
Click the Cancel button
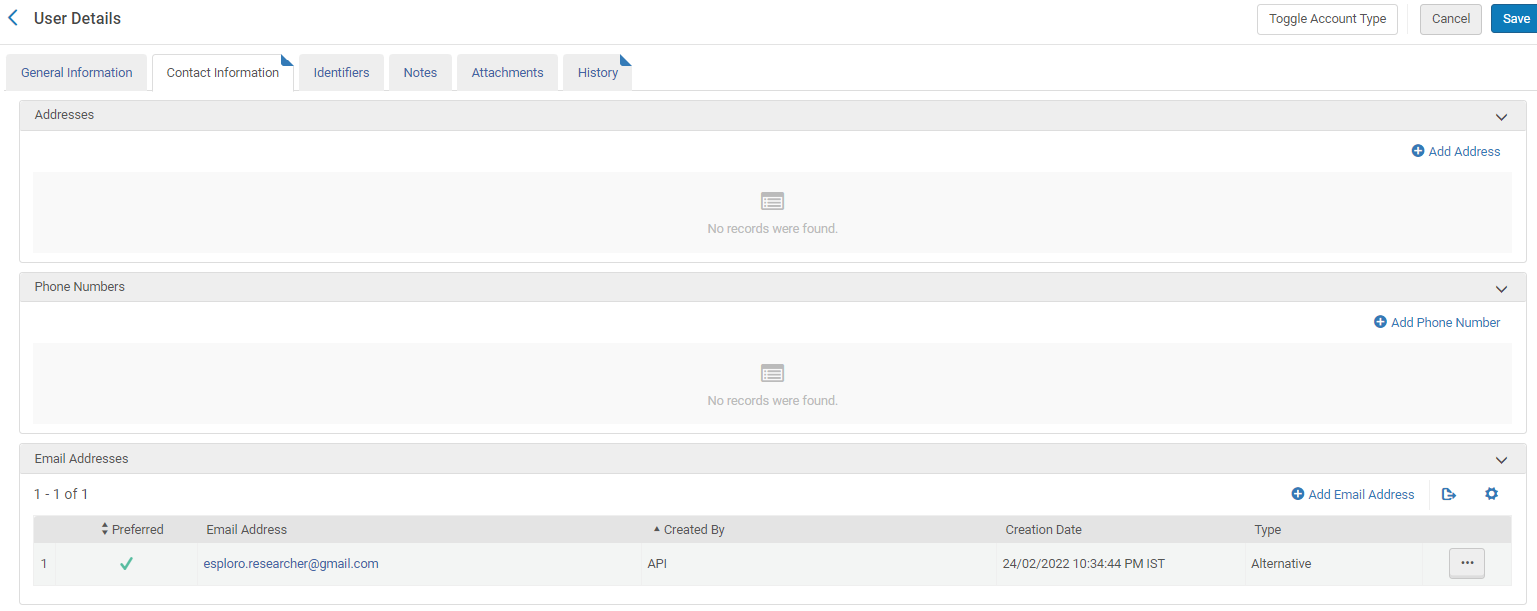click(1450, 19)
